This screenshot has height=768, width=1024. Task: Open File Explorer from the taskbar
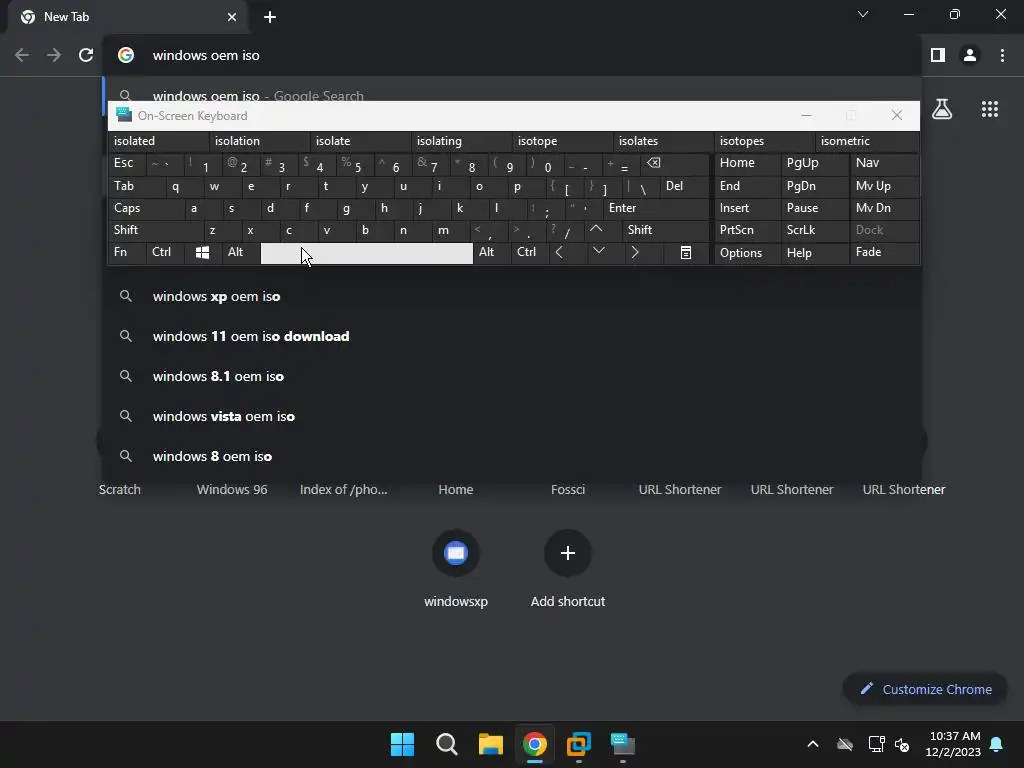click(490, 744)
